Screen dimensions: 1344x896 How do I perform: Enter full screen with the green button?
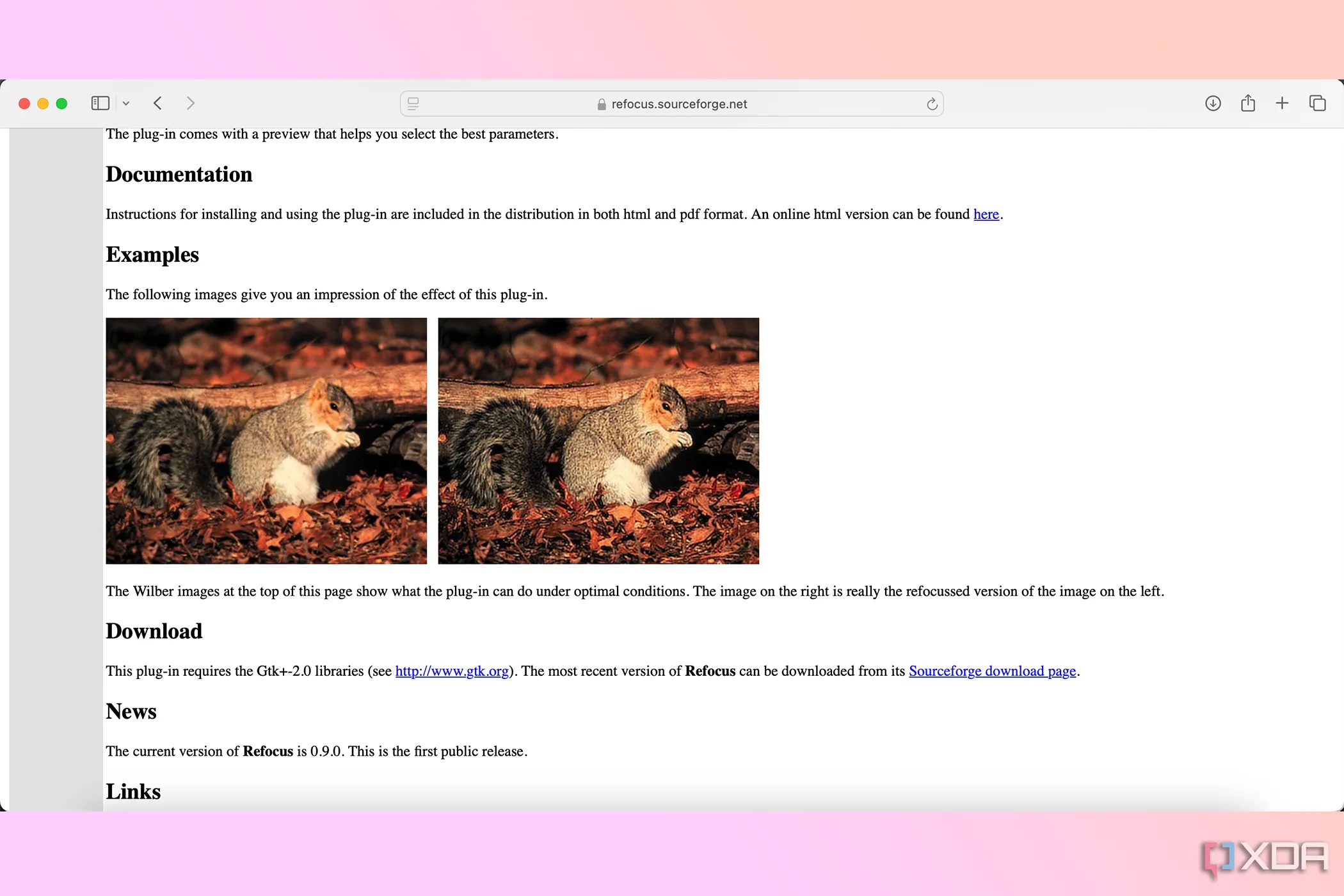tap(61, 104)
